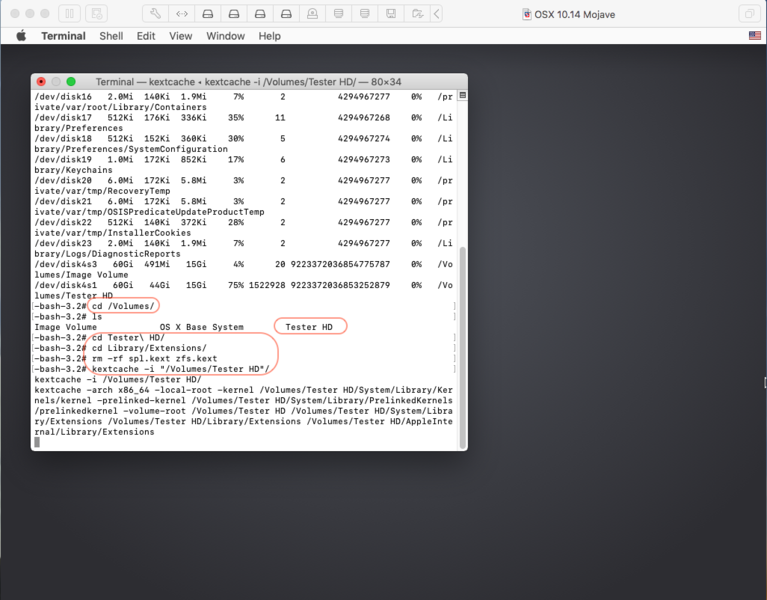Open the Apple menu
The image size is (767, 600).
coord(21,36)
